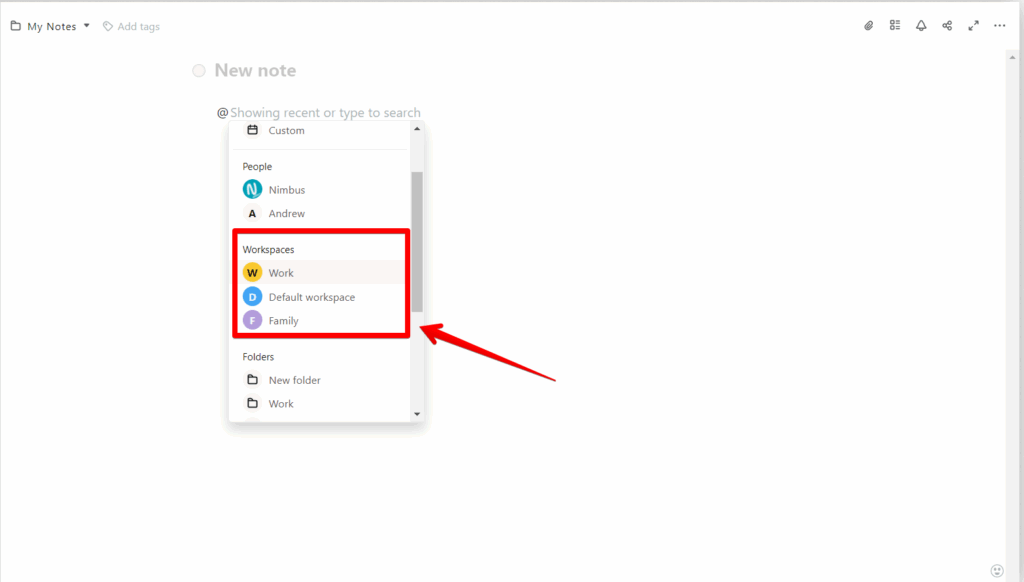The width and height of the screenshot is (1024, 582).
Task: Choose Default workspace from Workspaces
Action: (311, 297)
